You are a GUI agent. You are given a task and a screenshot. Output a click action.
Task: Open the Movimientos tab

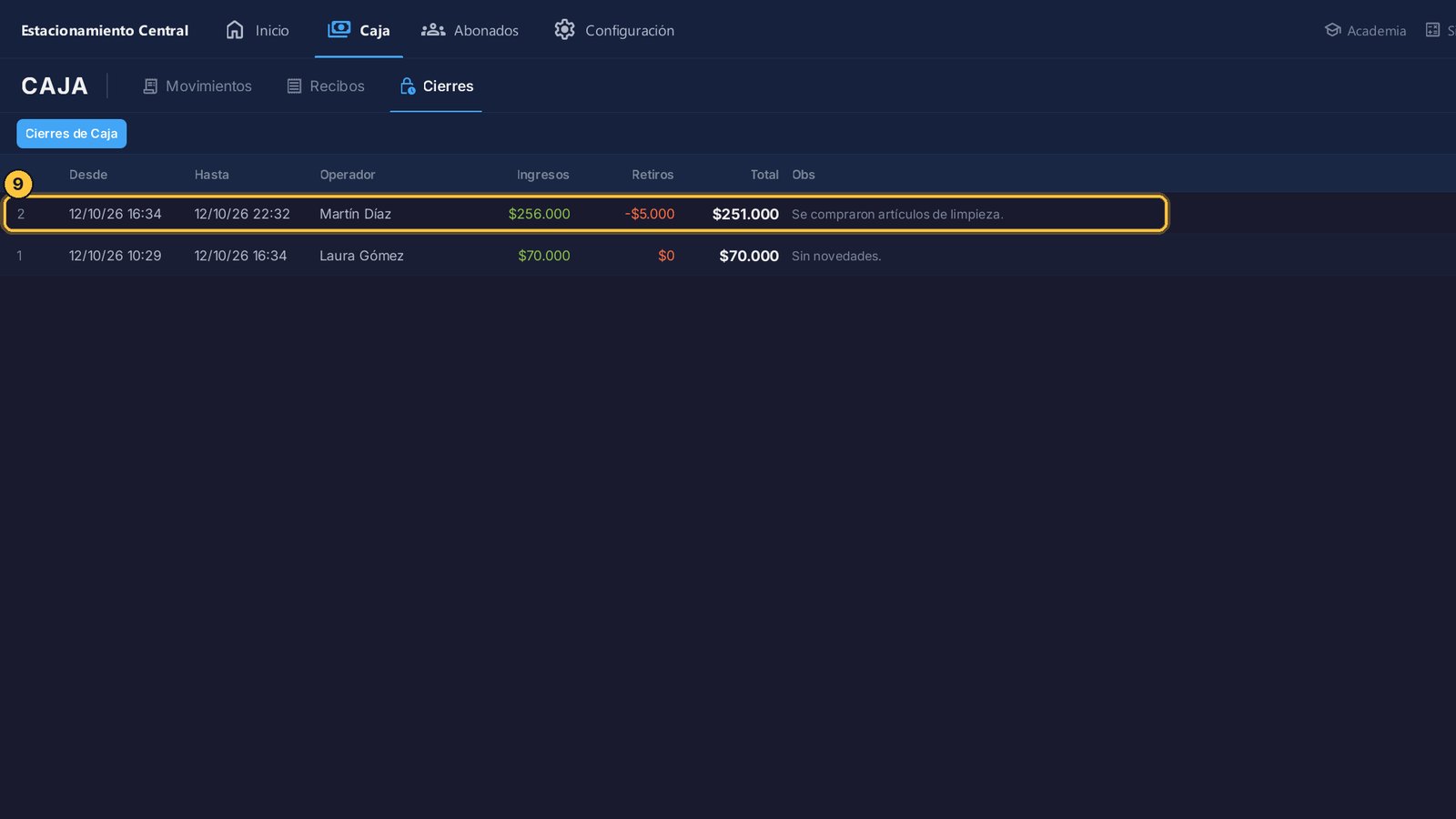coord(197,86)
